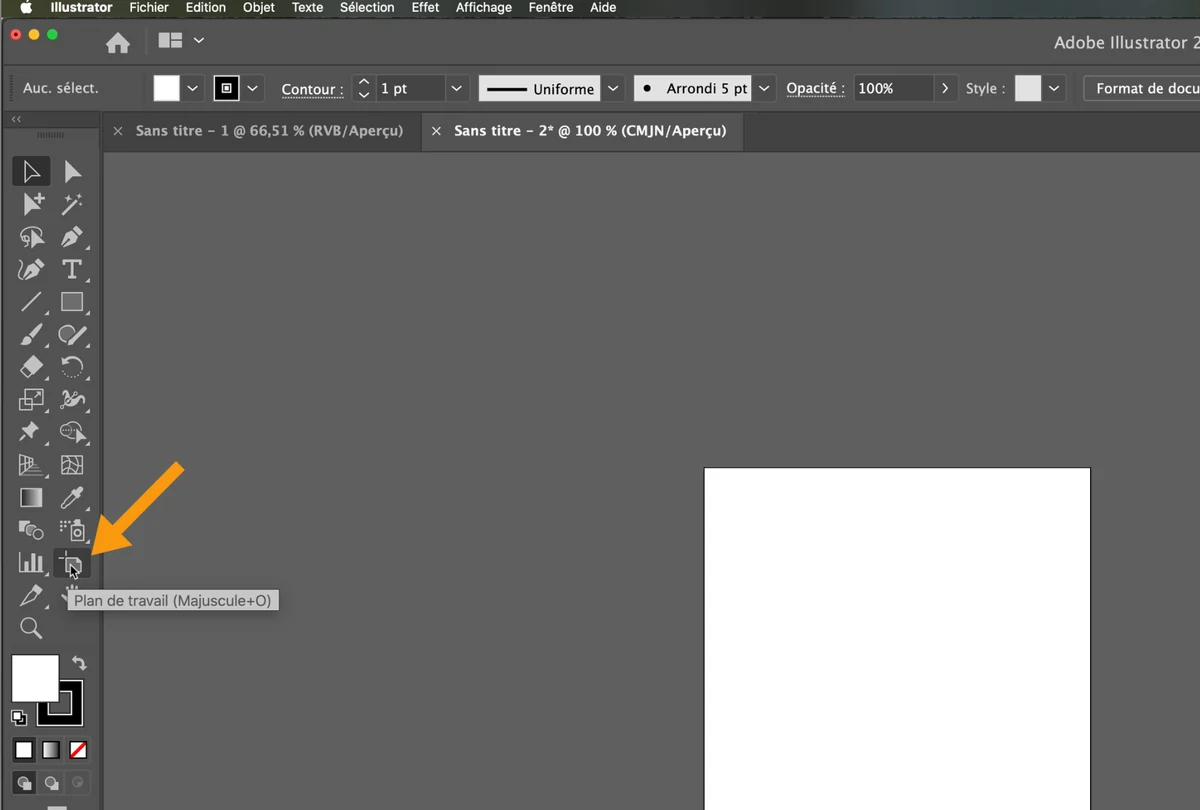
Task: Open the Affichage menu
Action: [x=484, y=7]
